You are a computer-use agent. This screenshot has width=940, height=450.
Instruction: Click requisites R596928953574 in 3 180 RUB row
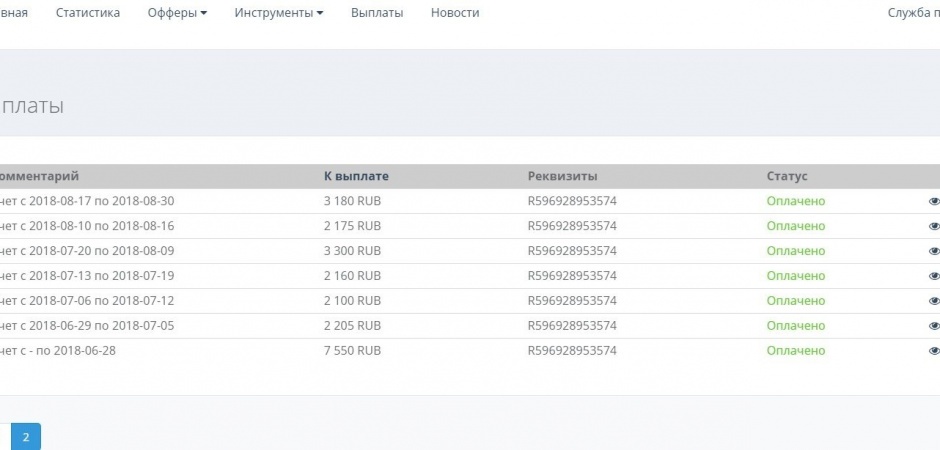click(572, 201)
